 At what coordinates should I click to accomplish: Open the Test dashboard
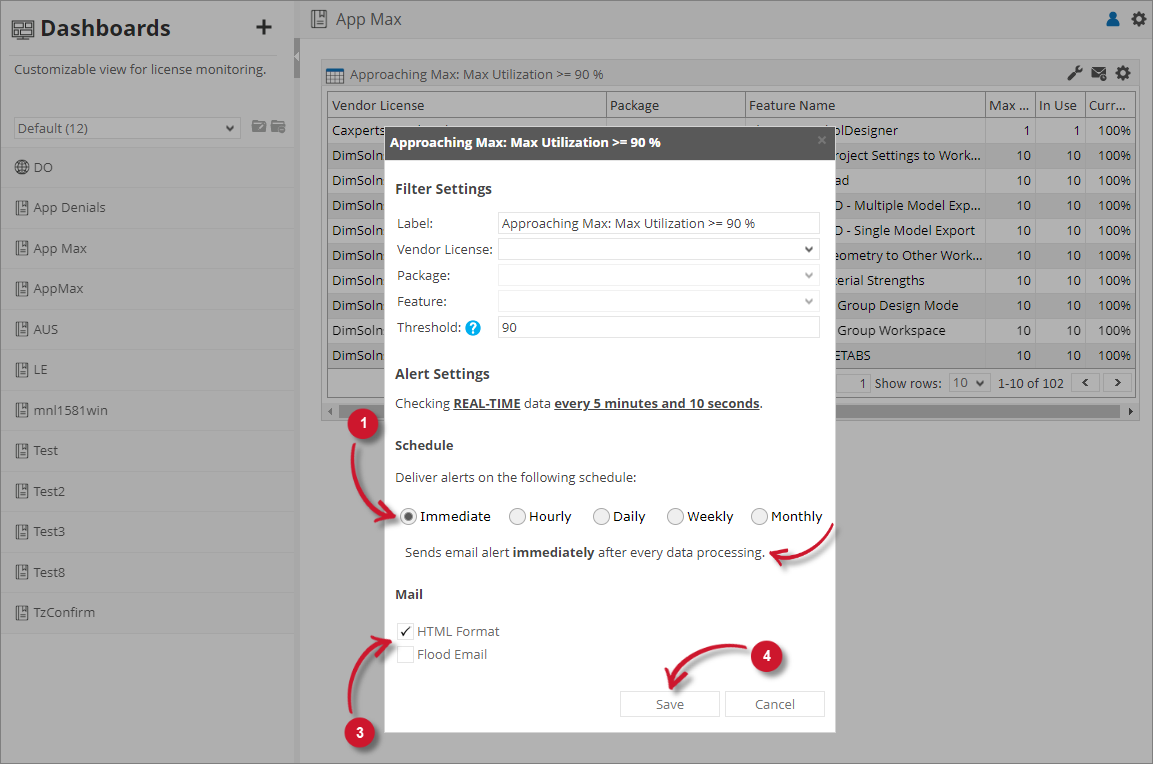pos(147,451)
